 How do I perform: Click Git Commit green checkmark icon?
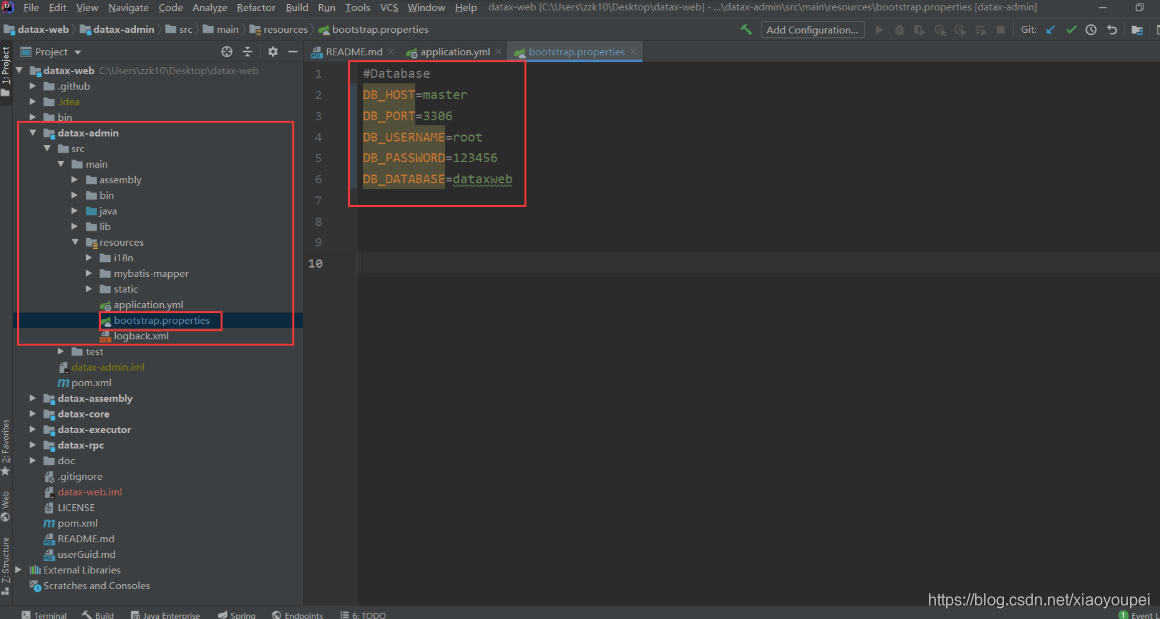coord(1070,30)
